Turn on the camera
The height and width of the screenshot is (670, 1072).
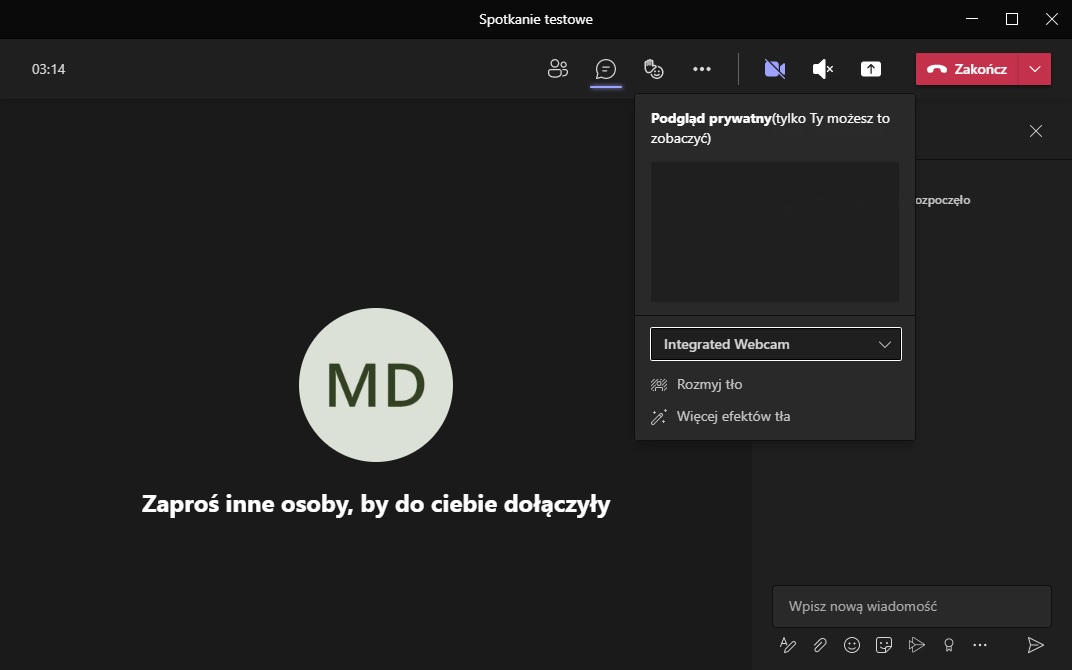coord(774,69)
